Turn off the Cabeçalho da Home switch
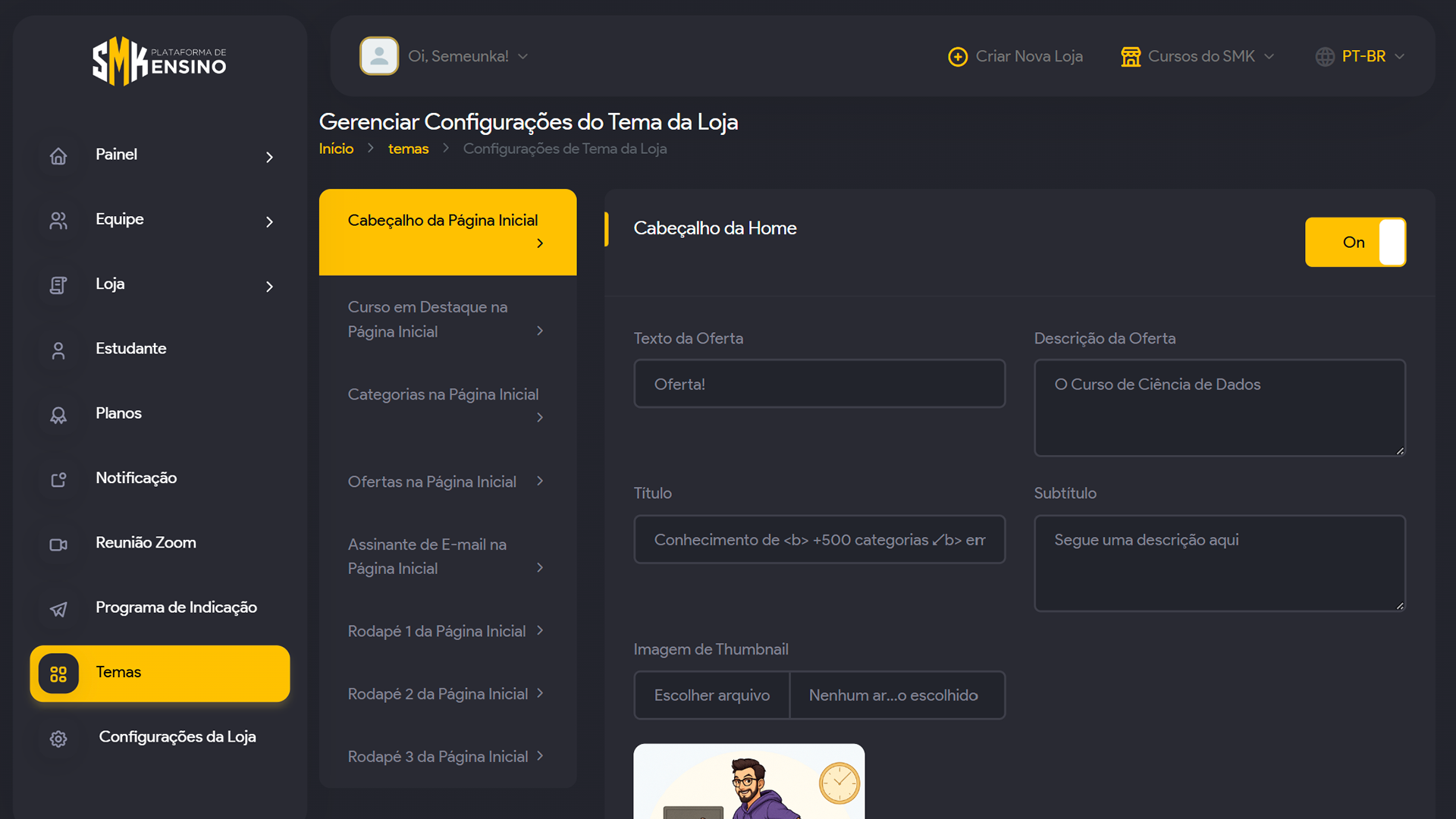 1355,242
